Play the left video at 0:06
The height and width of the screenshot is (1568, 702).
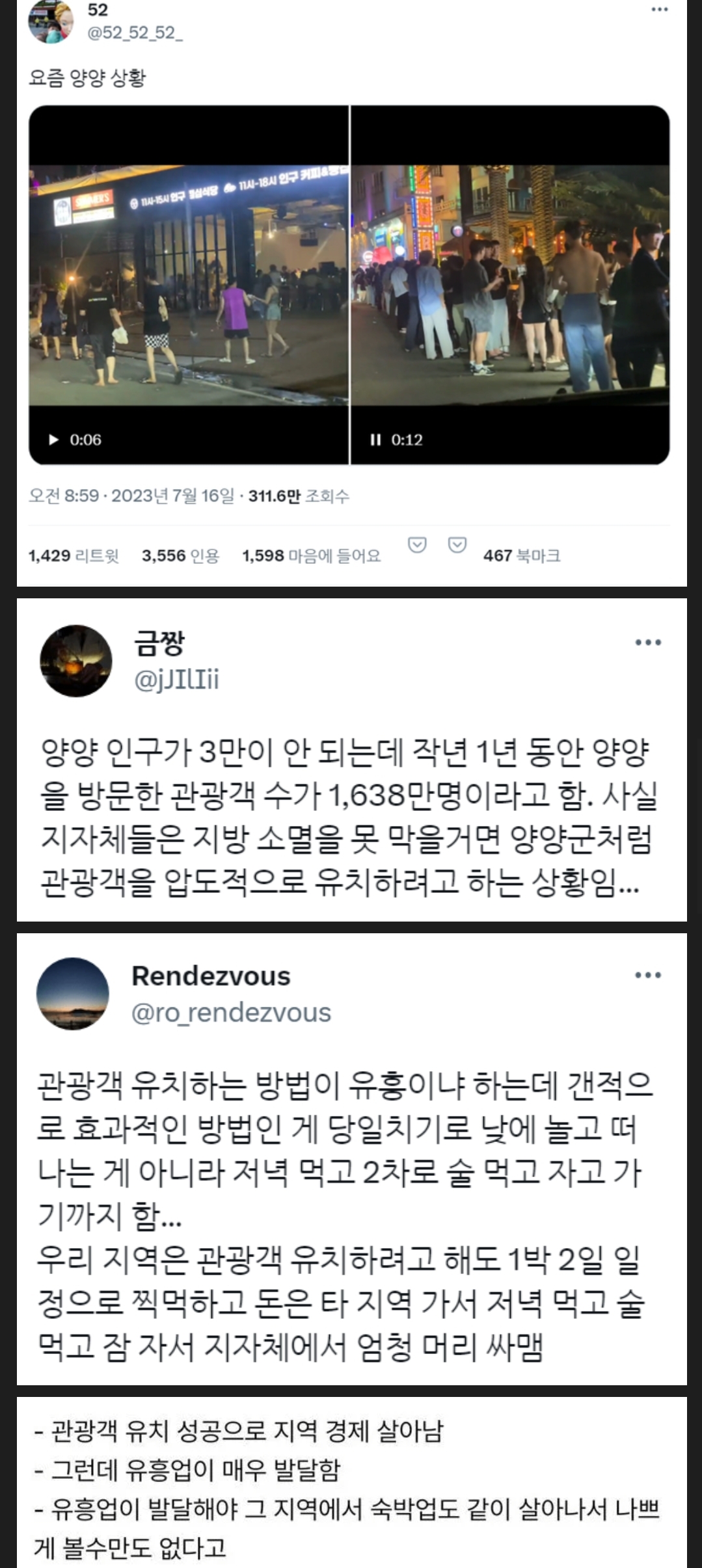(54, 440)
